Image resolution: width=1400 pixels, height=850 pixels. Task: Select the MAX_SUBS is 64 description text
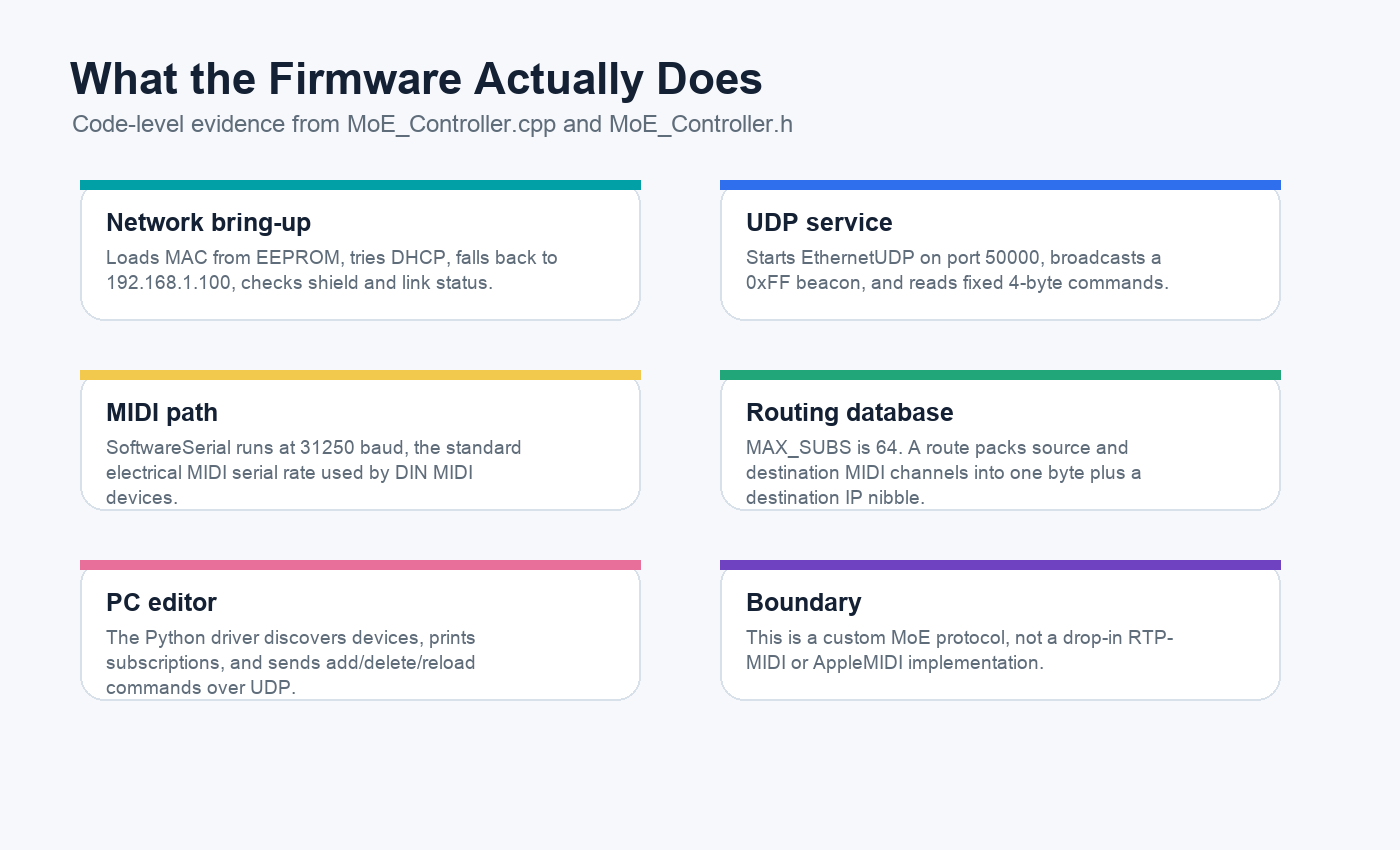click(x=944, y=472)
